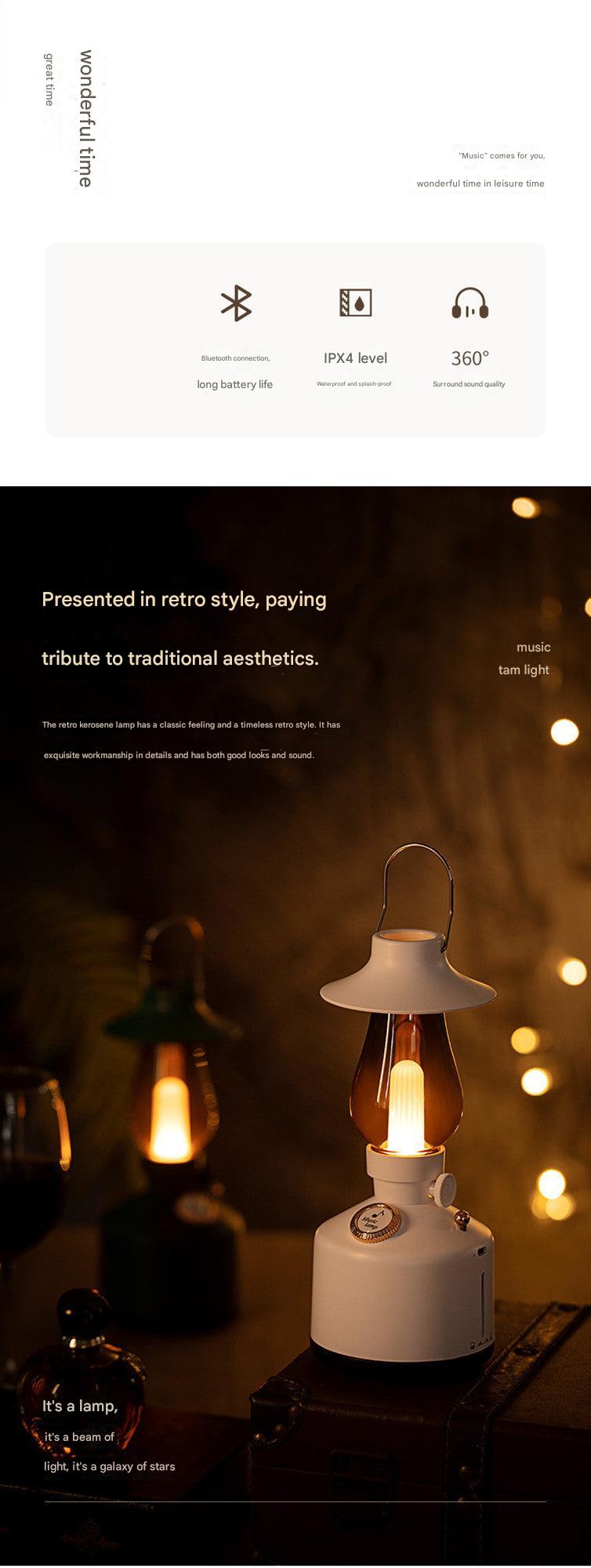Click the metal carrying handle of the white lamp
The height and width of the screenshot is (1568, 591).
tap(418, 878)
